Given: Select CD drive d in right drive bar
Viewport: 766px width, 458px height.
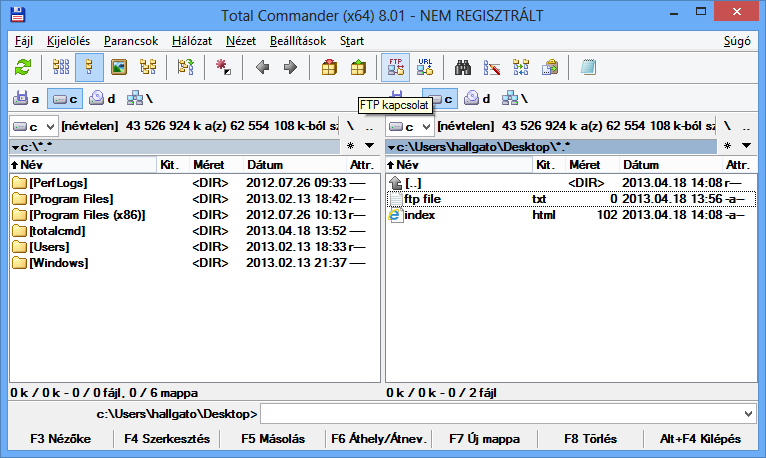Looking at the screenshot, I should coord(477,99).
